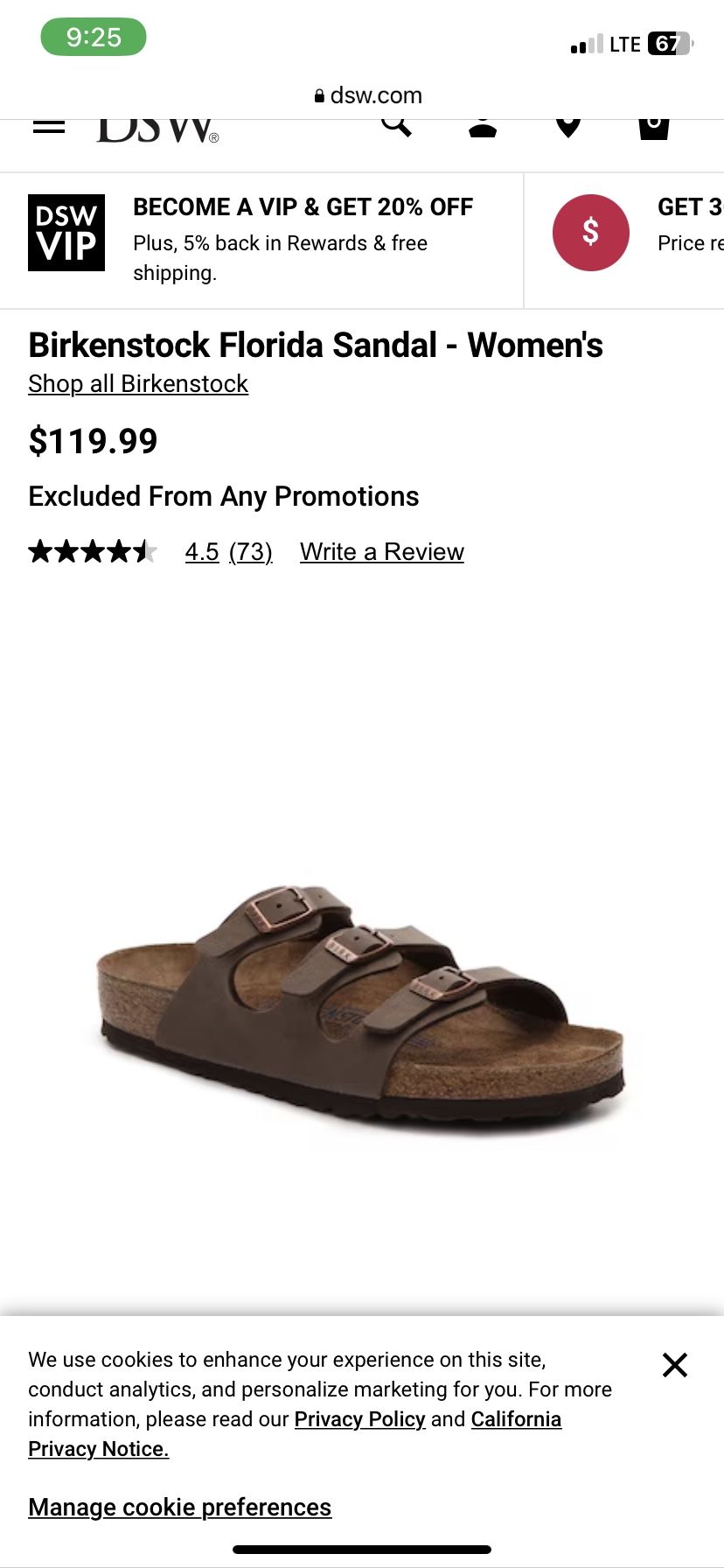Tap the DSW logo
This screenshot has height=1568, width=724.
pos(158,130)
